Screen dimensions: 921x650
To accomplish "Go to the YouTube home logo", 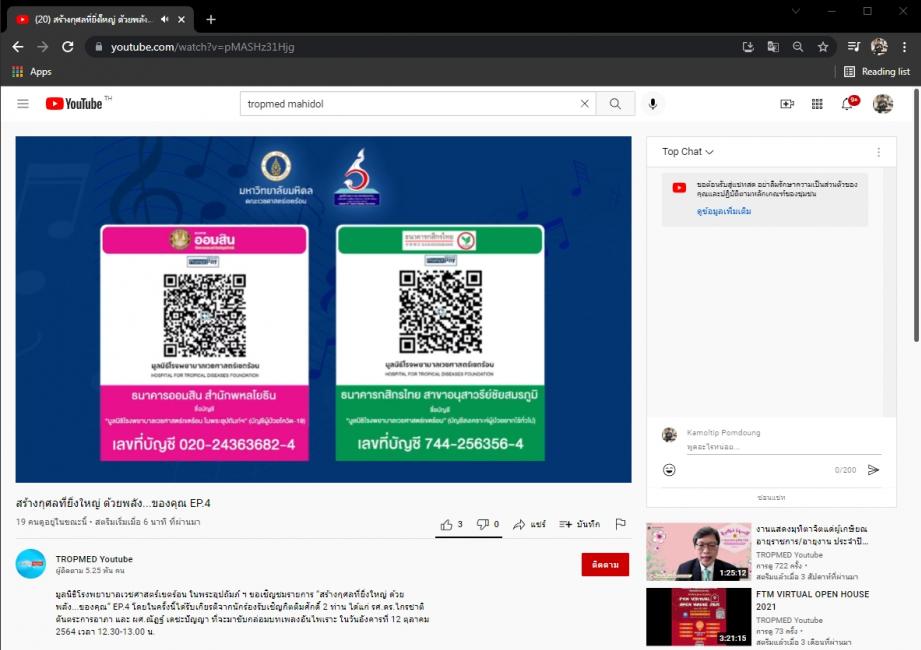I will point(75,104).
